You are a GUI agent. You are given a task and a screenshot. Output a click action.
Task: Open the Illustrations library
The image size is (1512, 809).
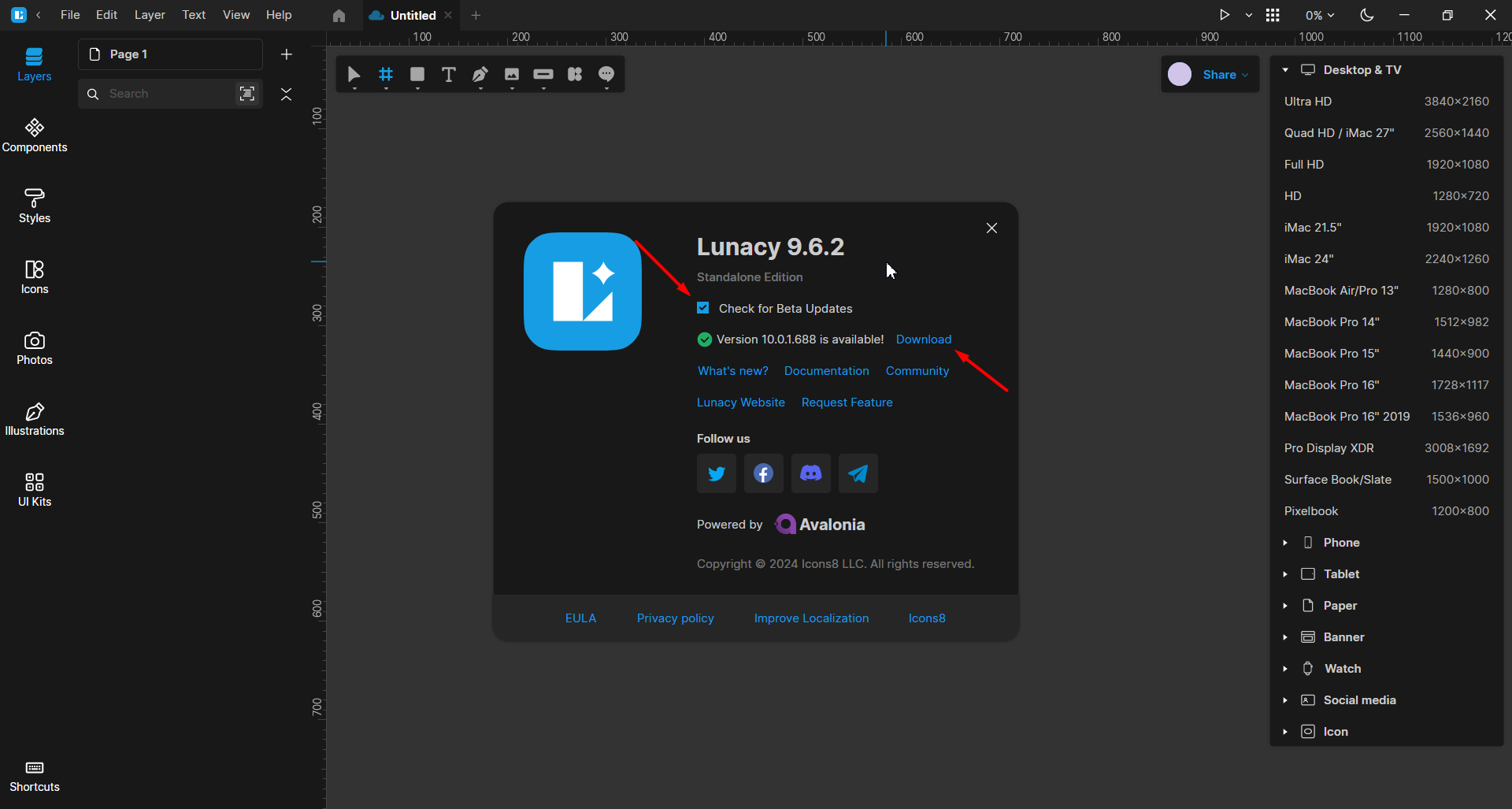pos(34,419)
